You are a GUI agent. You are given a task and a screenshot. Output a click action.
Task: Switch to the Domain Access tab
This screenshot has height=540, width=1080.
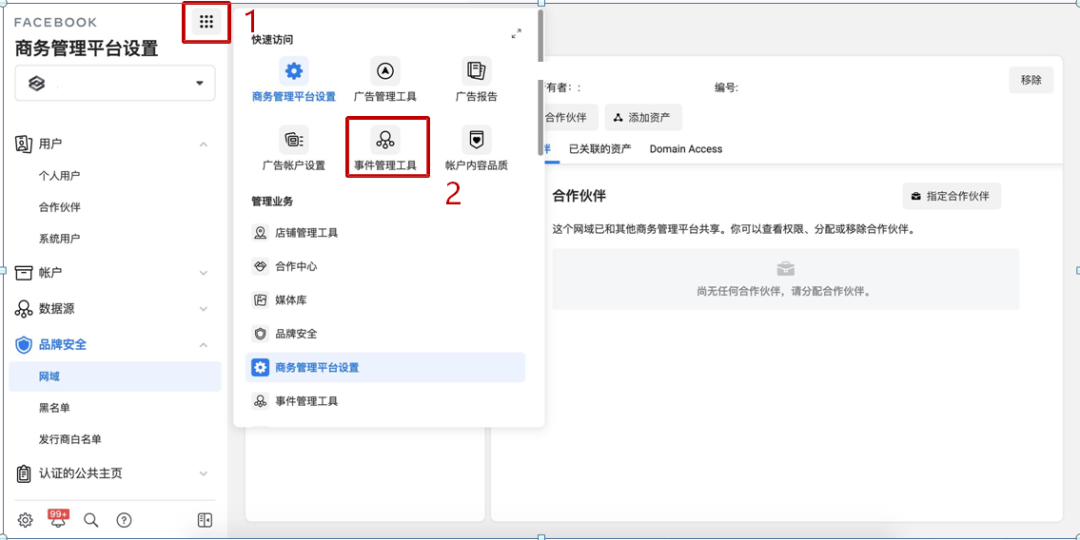coord(685,149)
